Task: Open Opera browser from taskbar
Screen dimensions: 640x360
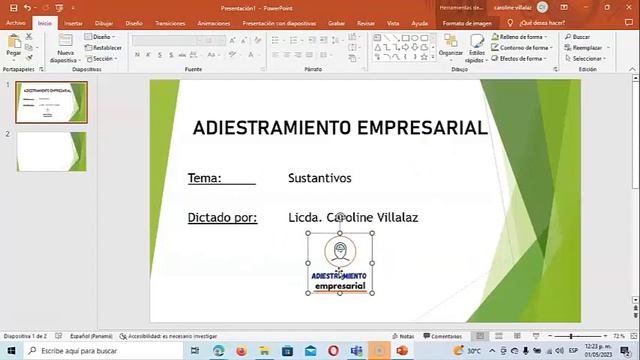Action: pos(333,351)
